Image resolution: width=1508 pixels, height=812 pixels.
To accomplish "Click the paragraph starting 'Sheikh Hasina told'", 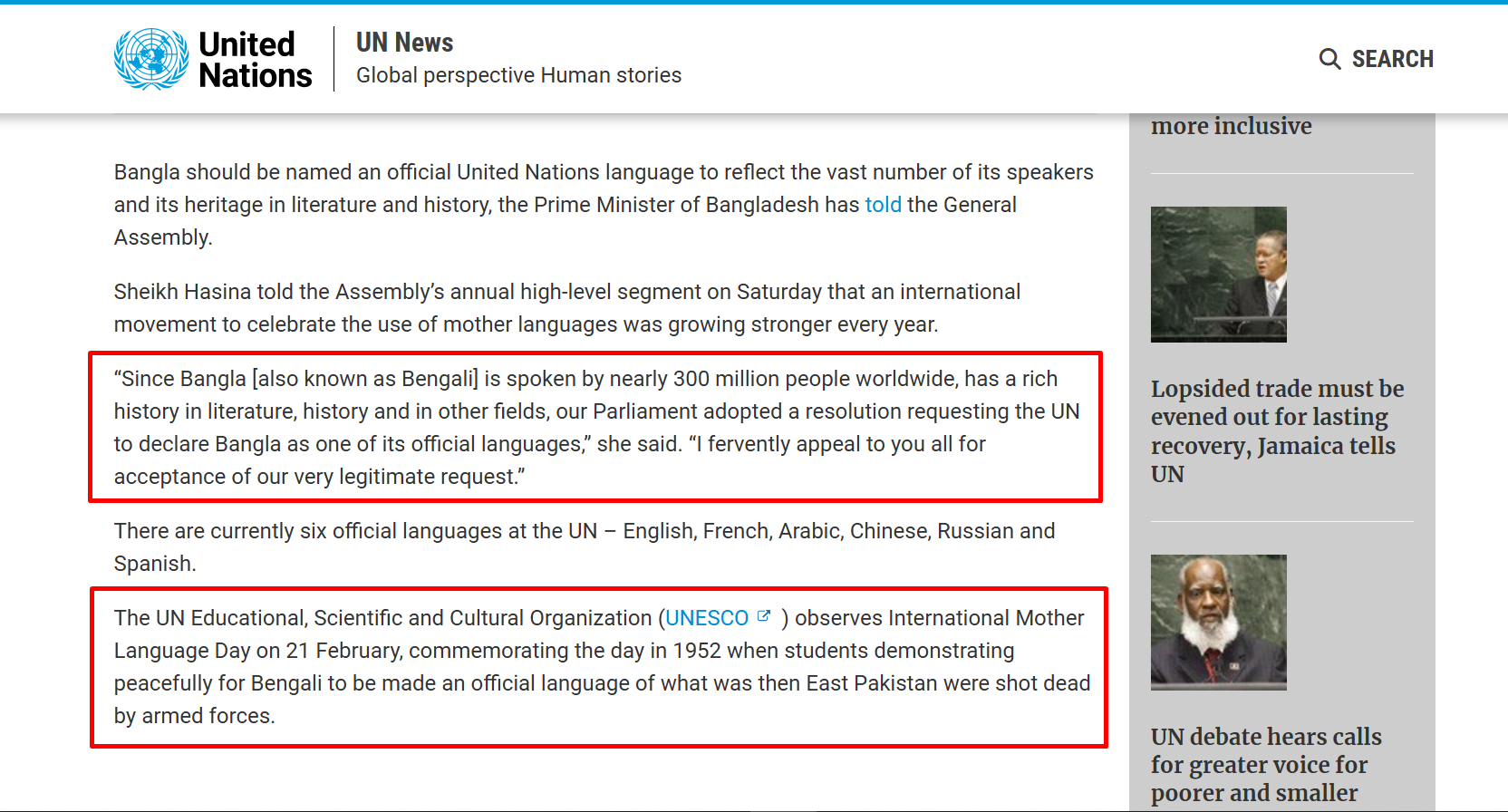I will pyautogui.click(x=567, y=308).
